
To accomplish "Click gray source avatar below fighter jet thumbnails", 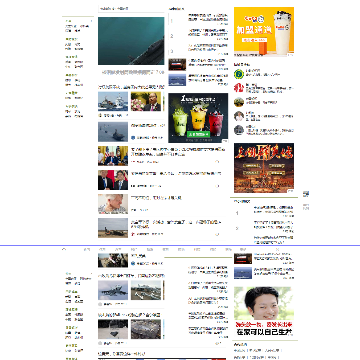I will point(100,304).
